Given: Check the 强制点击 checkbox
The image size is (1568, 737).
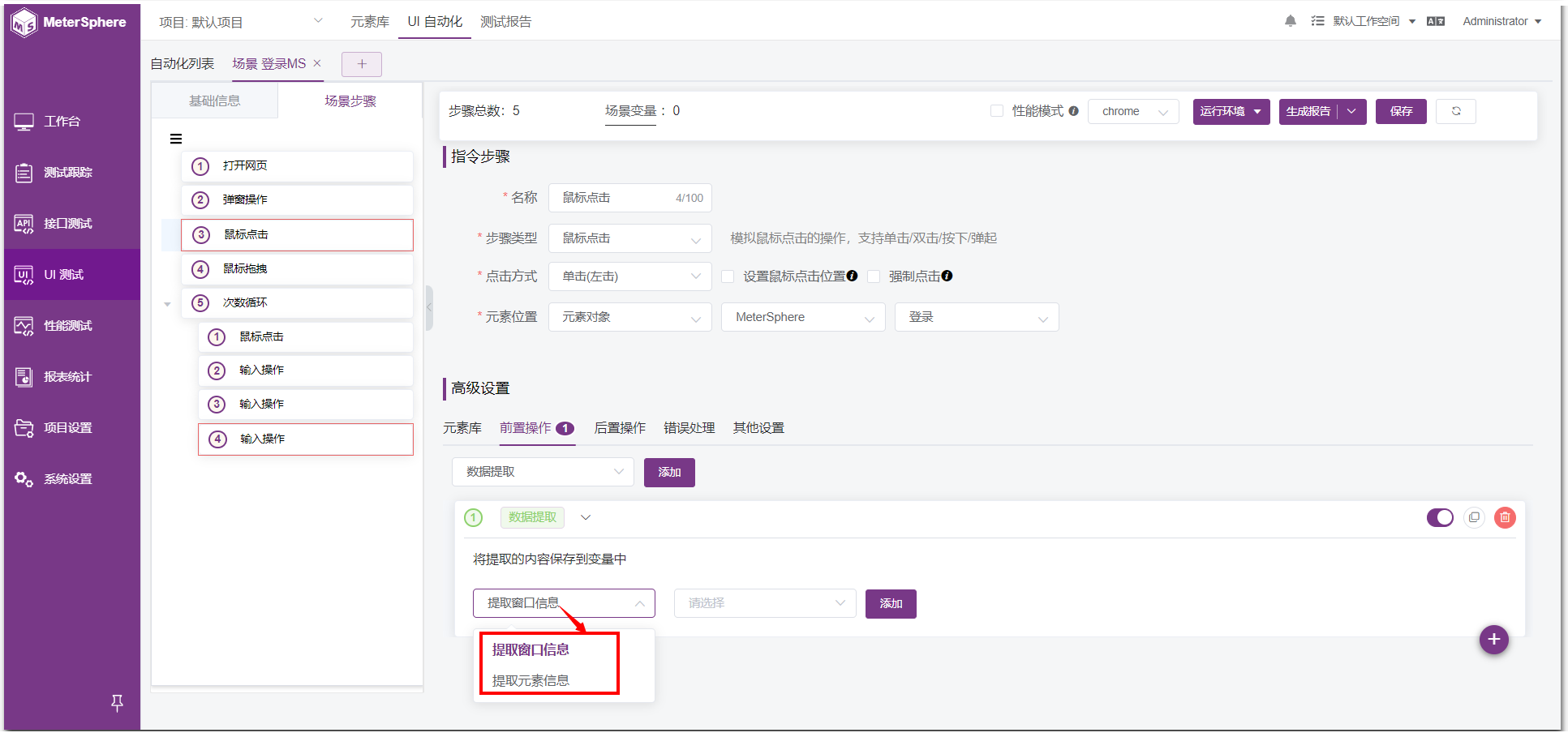Looking at the screenshot, I should click(x=874, y=276).
